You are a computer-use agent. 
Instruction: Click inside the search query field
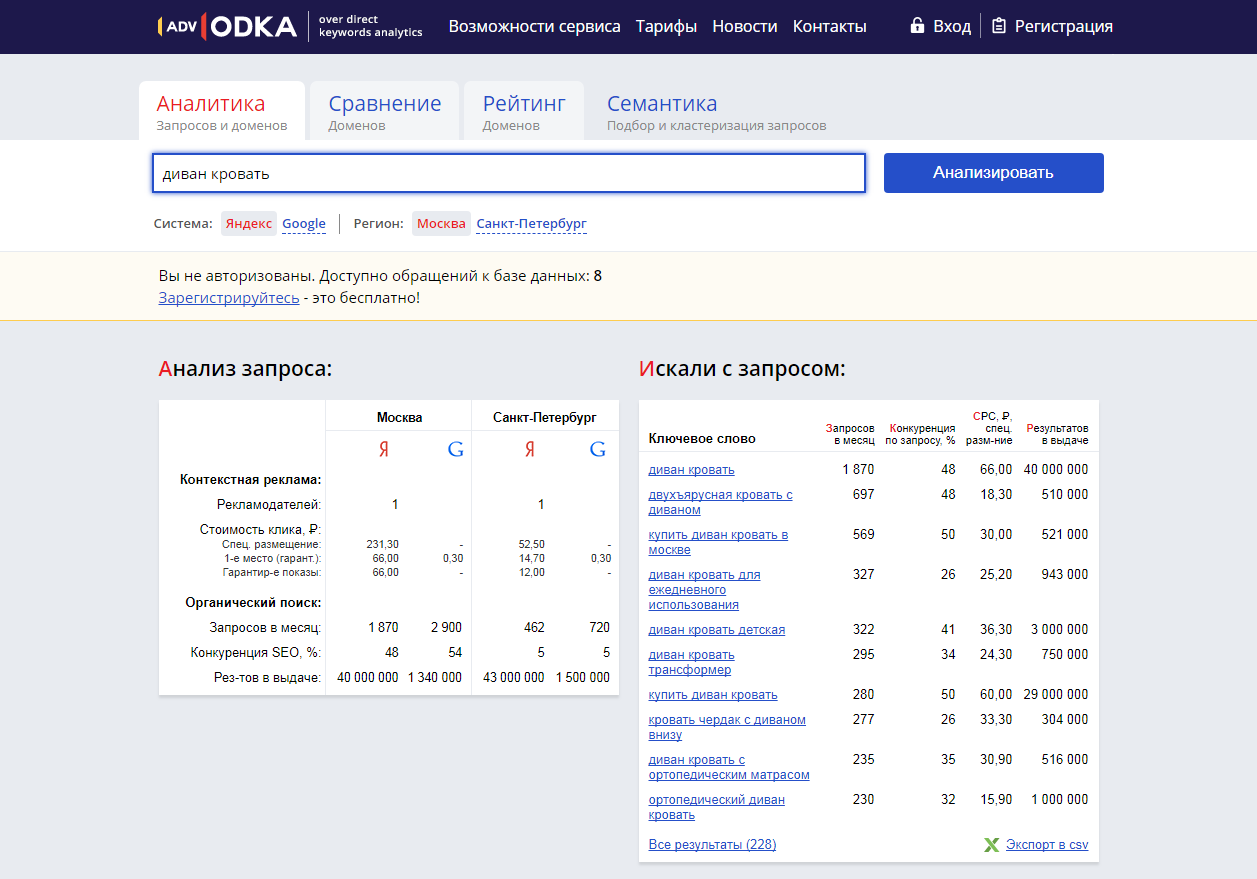[x=508, y=172]
